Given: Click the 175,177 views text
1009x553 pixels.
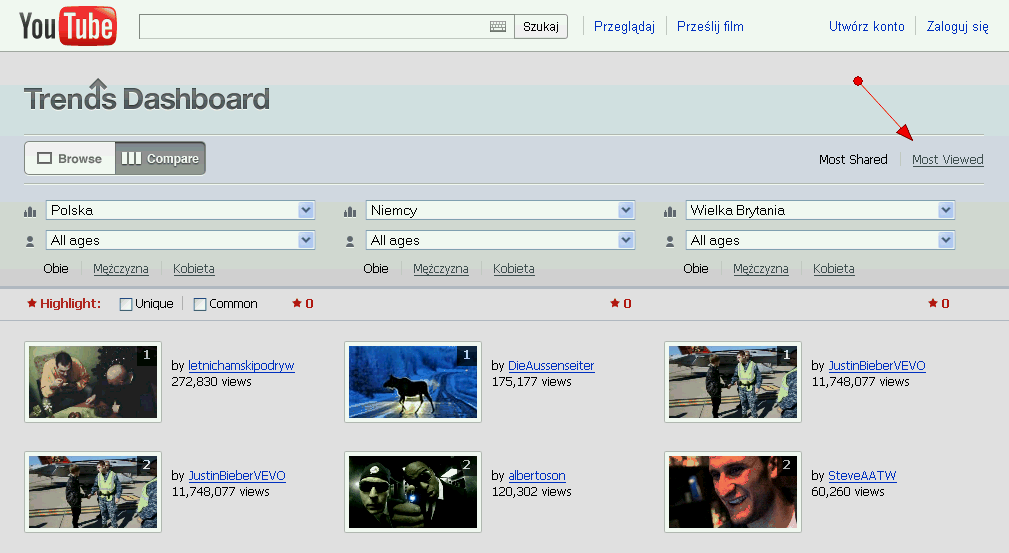Looking at the screenshot, I should 532,382.
